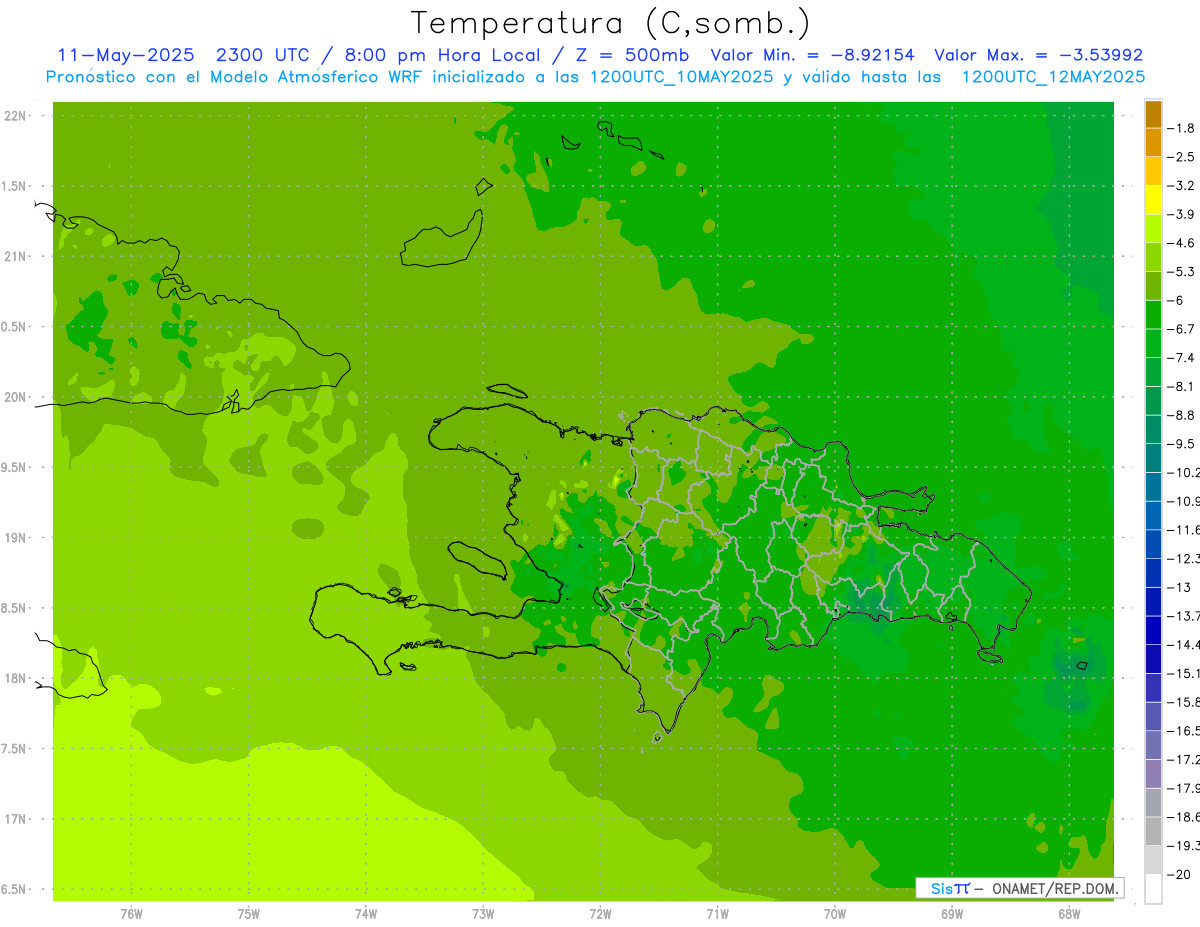Pick the gold swatch between -2.5 and -3.2

click(1153, 171)
